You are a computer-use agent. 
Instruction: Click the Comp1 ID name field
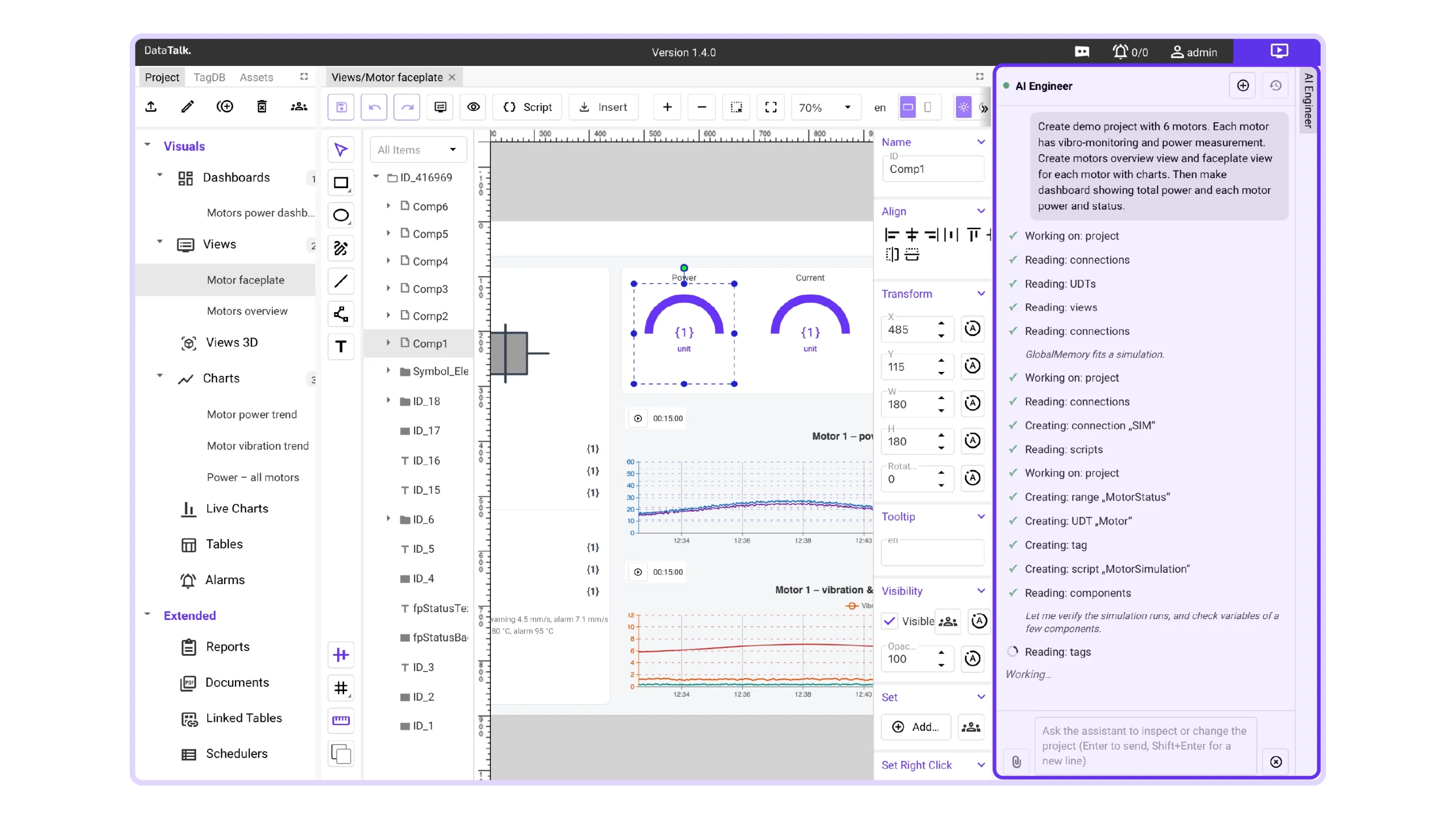coord(933,169)
